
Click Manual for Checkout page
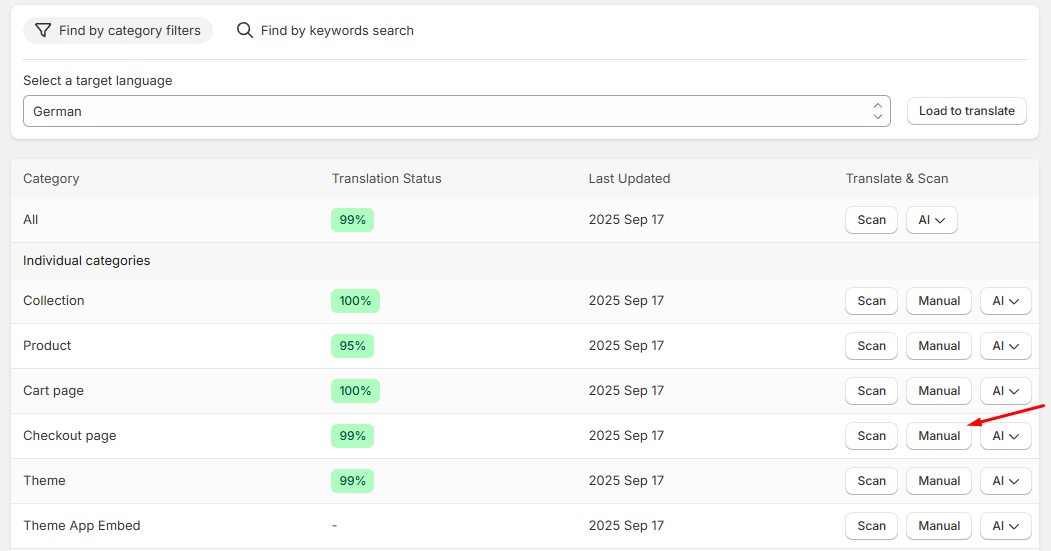click(x=939, y=436)
